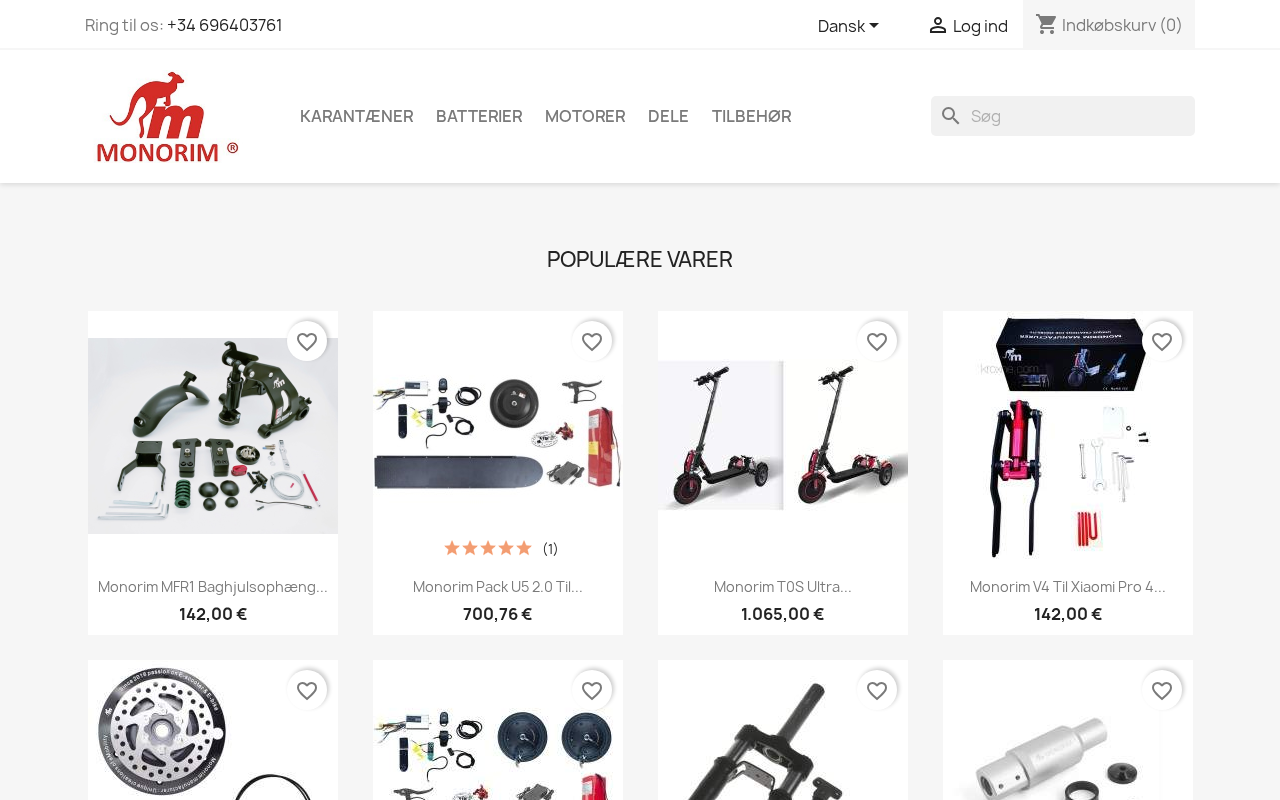Expand the KARANTÆNER menu
This screenshot has width=1280, height=800.
(x=356, y=116)
